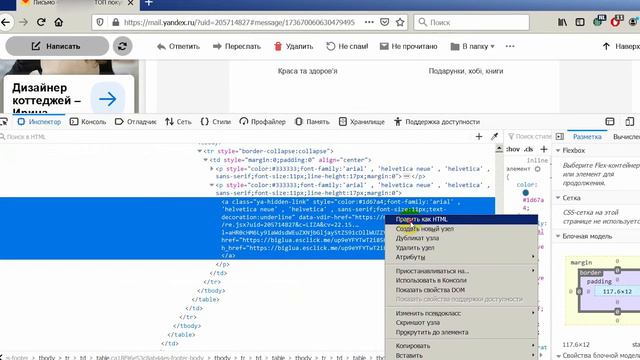Screen dimensions: 640x360
Task: Reload the page in Firefox toolbar
Action: [x=41, y=22]
